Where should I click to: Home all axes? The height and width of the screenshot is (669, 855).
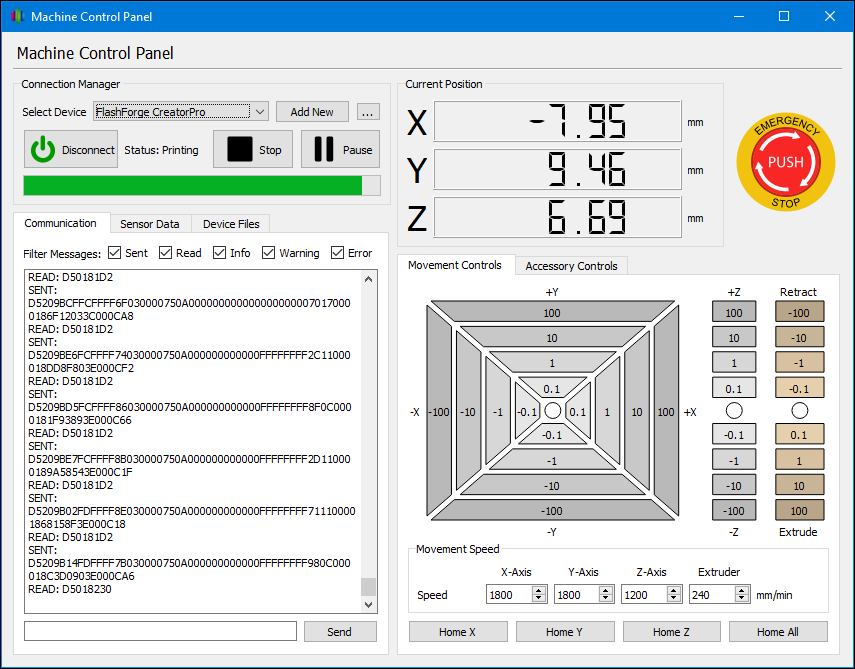(778, 631)
